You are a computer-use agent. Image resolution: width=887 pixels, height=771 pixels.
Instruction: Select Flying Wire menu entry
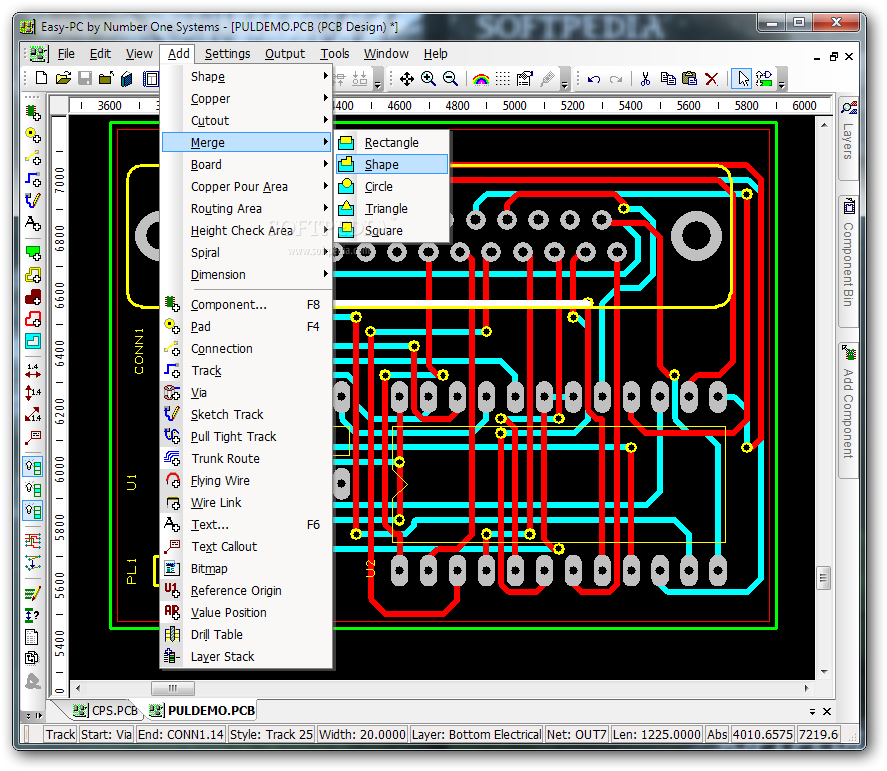(x=246, y=481)
